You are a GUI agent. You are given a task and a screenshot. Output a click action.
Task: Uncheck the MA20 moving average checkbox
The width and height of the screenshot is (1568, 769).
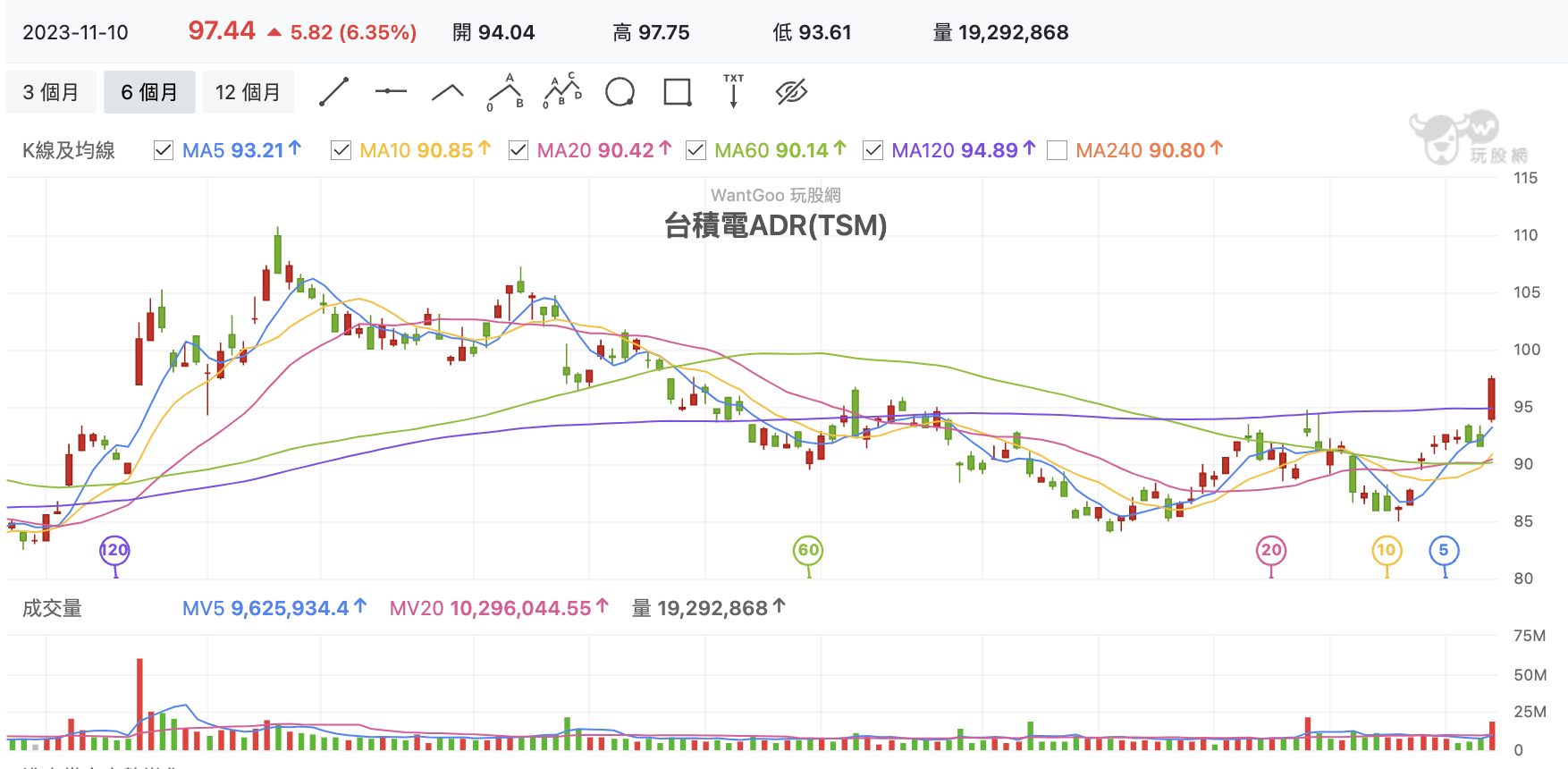[518, 150]
